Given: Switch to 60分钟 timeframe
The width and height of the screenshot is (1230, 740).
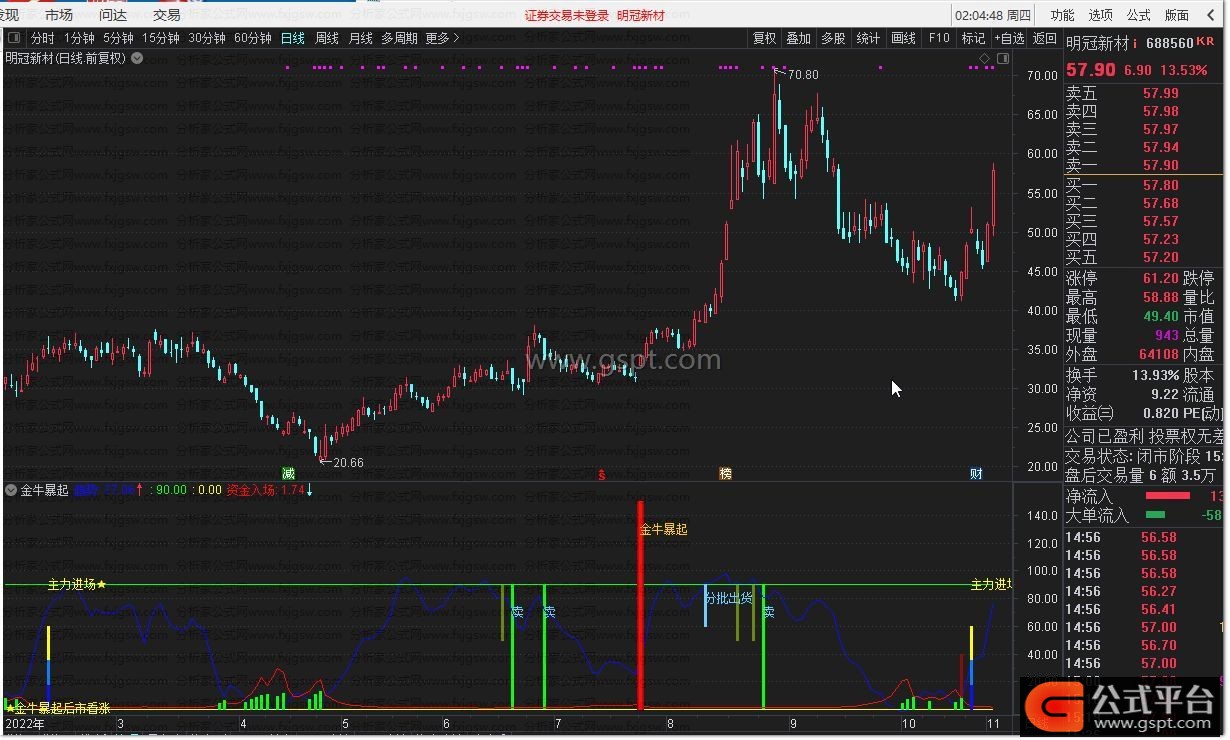Looking at the screenshot, I should 253,38.
